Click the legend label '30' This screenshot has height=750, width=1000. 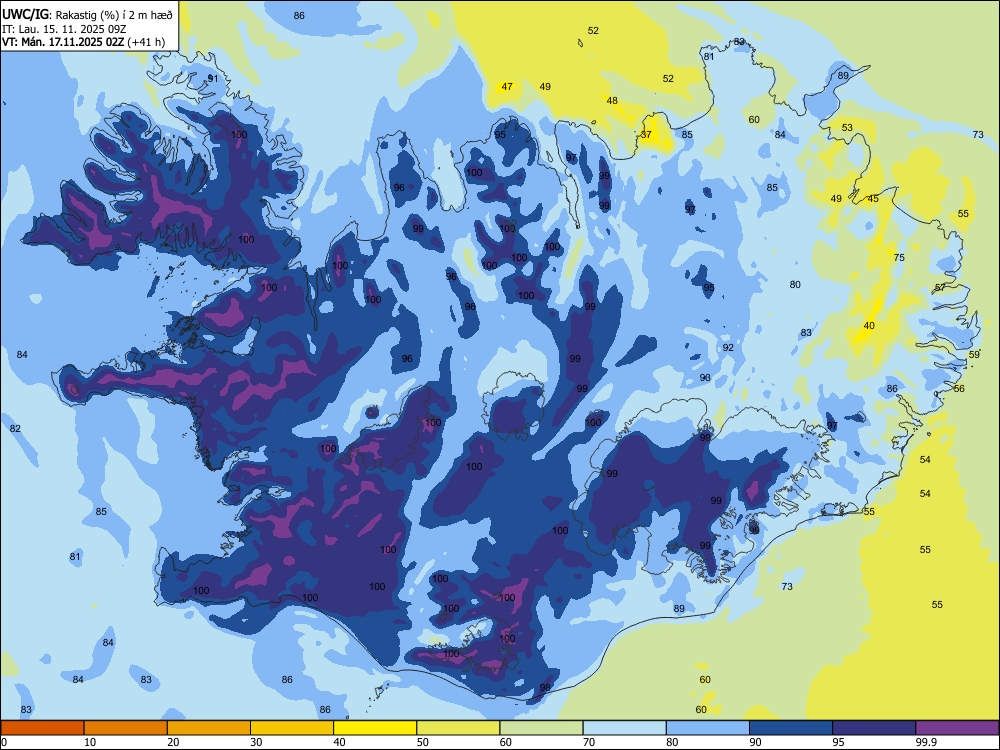point(256,742)
